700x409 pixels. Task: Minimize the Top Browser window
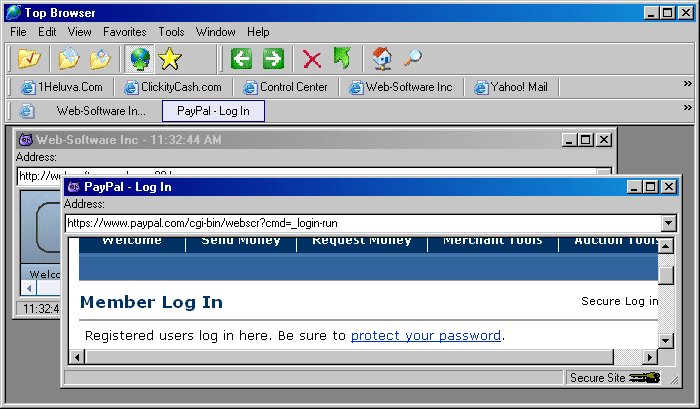click(651, 13)
